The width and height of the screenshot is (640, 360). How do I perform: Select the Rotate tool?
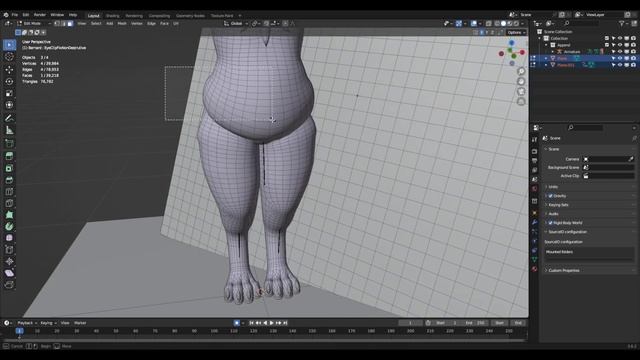[9, 81]
